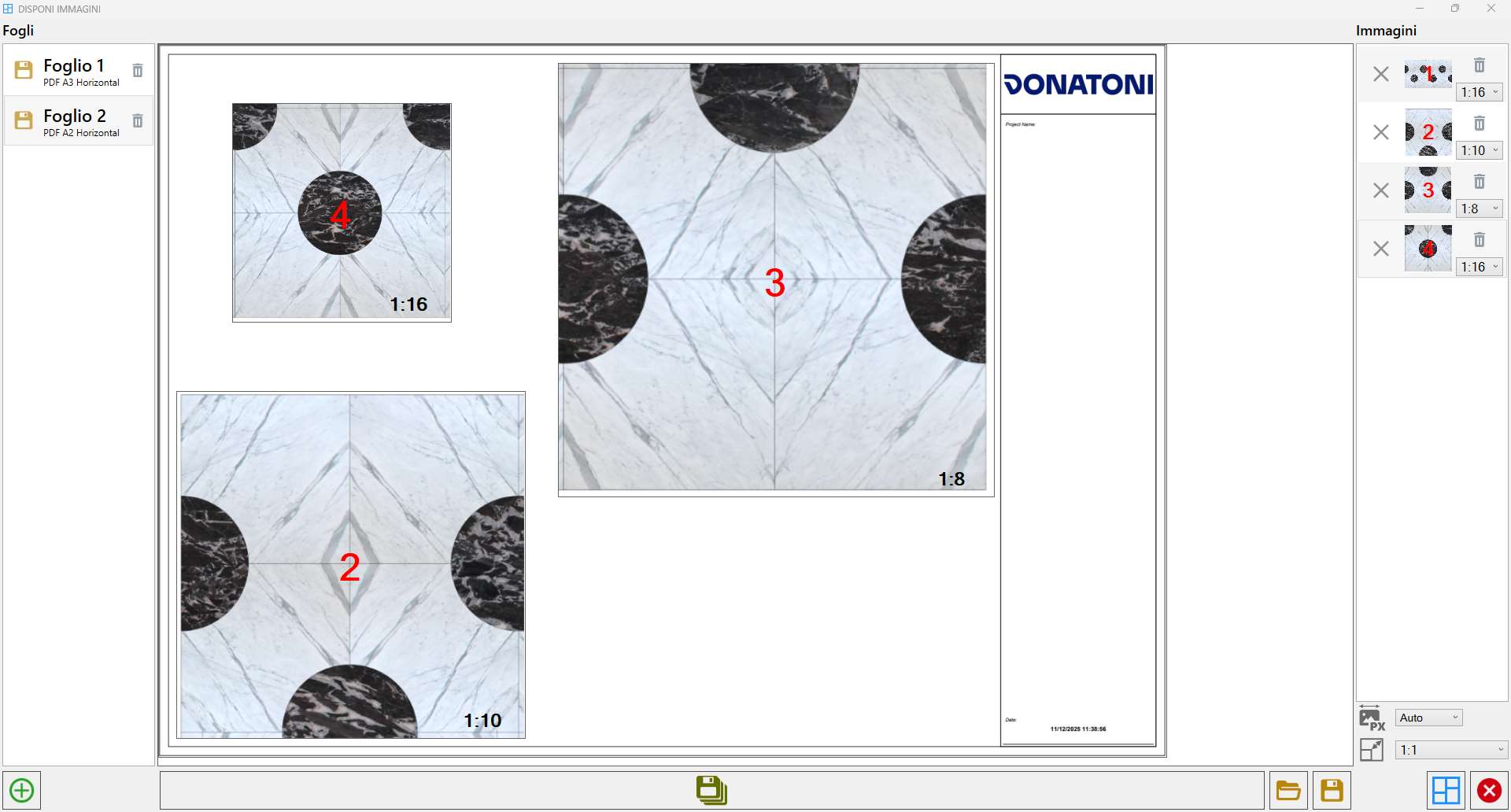The height and width of the screenshot is (812, 1511).
Task: Click the scale ratio icon near 1:1
Action: [1372, 750]
